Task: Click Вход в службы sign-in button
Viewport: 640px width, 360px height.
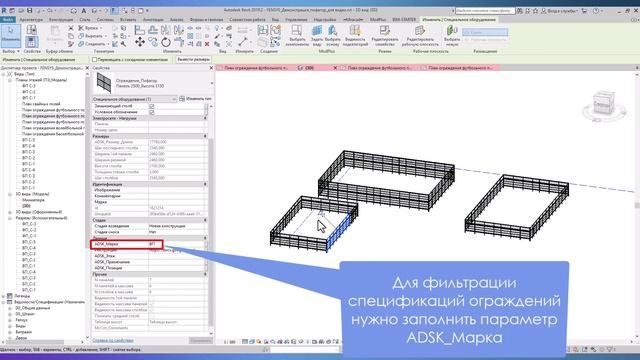Action: click(559, 11)
